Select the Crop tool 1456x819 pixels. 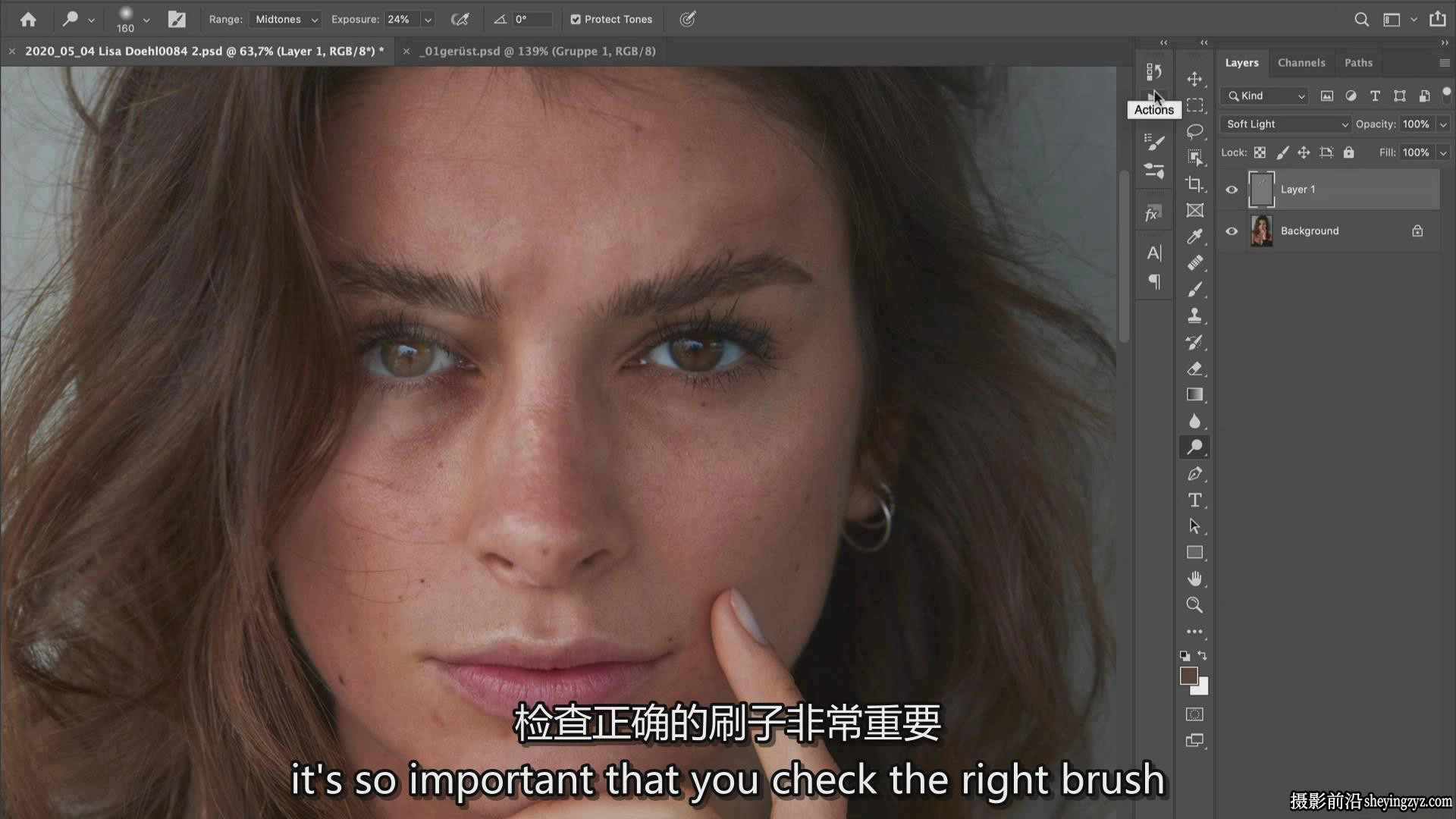1194,184
